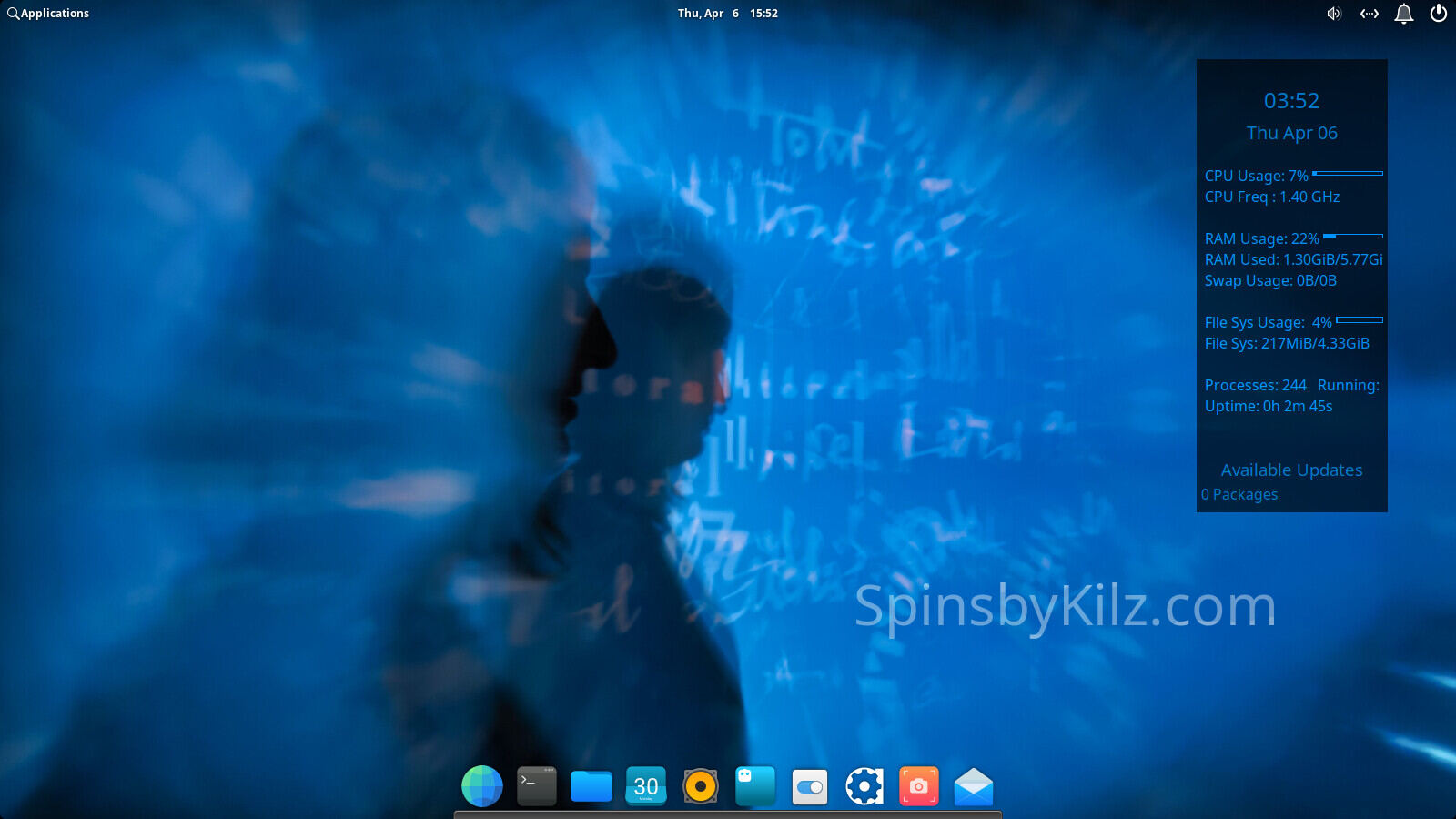The image size is (1456, 819).
Task: Expand the network connection indicator
Action: [x=1370, y=14]
